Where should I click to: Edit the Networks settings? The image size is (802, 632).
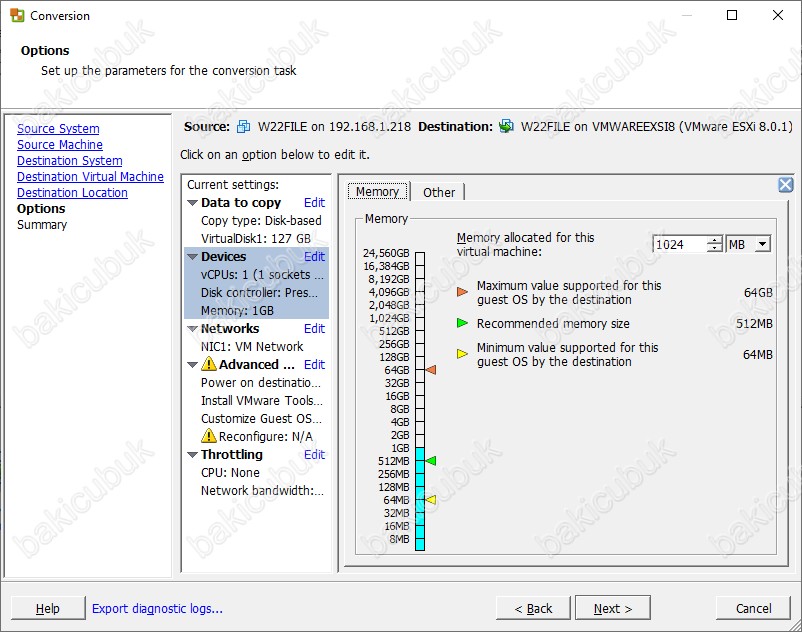[x=314, y=329]
